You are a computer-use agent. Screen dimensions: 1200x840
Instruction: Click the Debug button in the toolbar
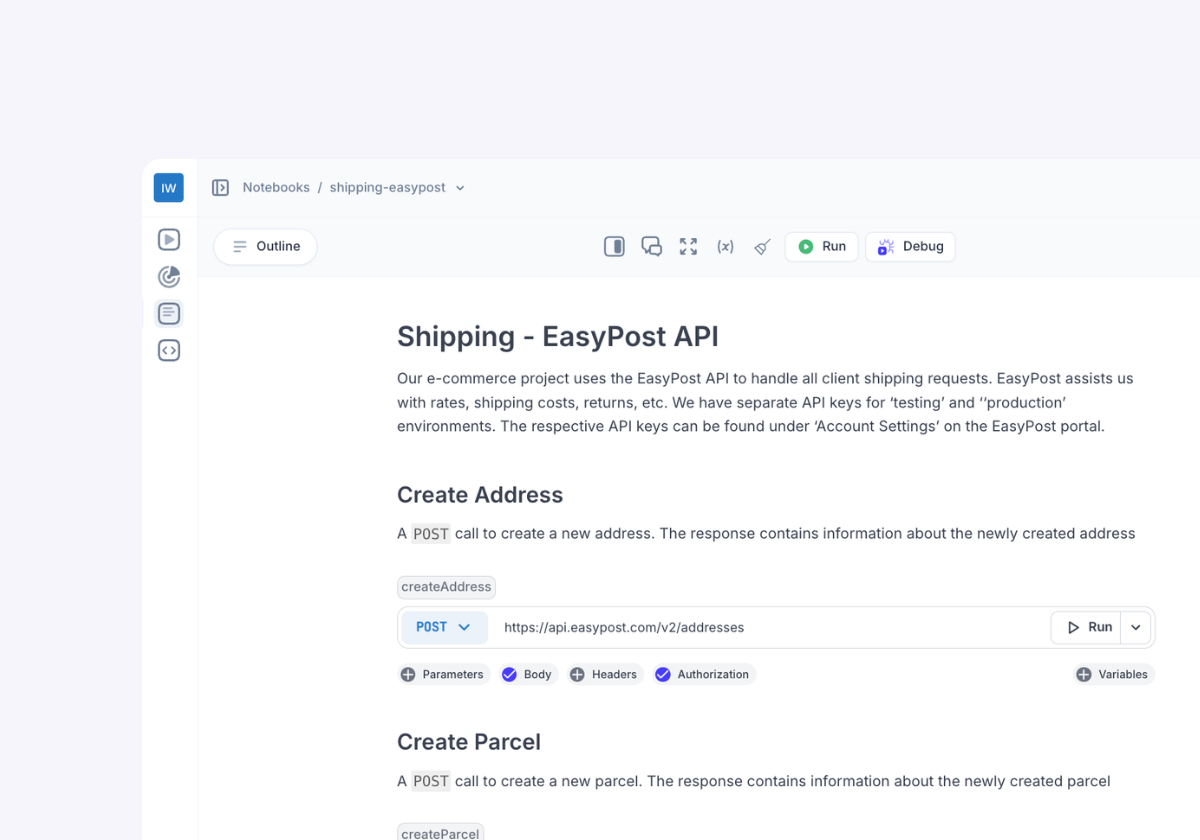pos(910,247)
